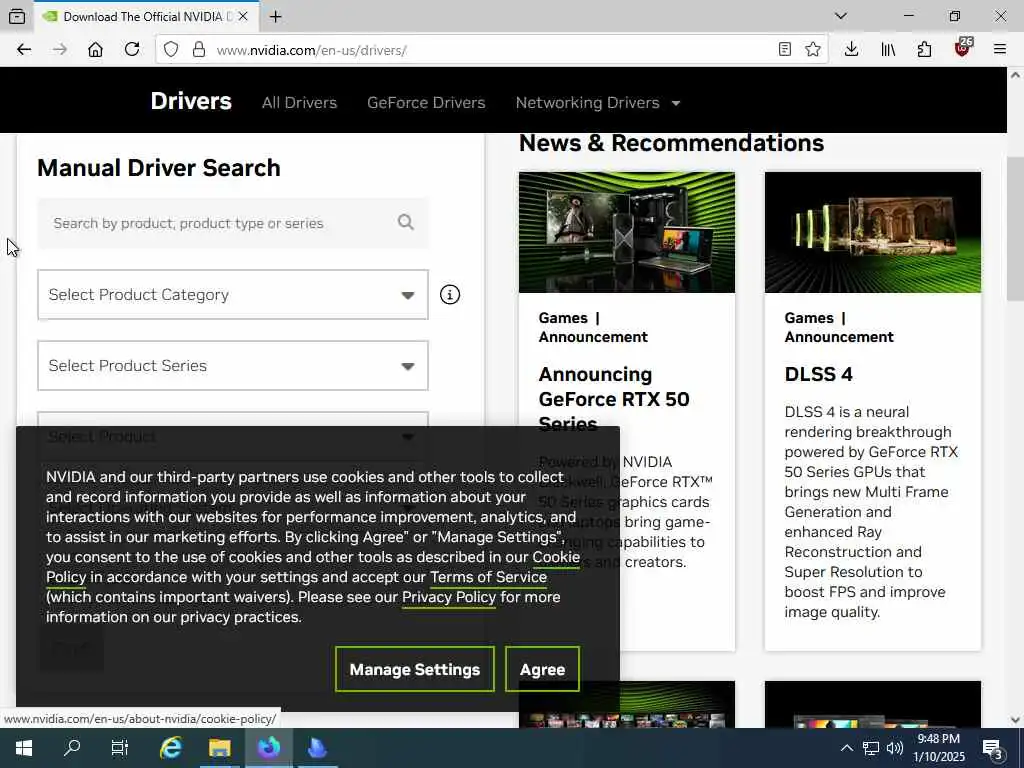The image size is (1024, 768).
Task: Open the DLSS 4 article image
Action: coord(872,232)
